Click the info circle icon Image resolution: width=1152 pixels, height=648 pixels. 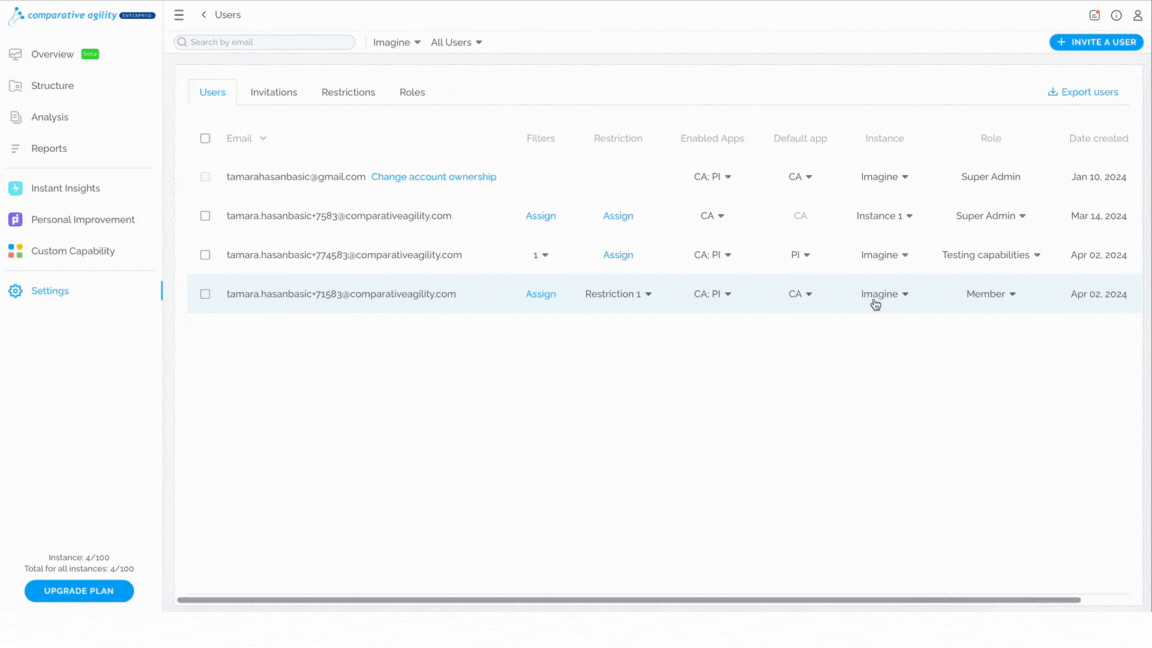(x=1116, y=15)
